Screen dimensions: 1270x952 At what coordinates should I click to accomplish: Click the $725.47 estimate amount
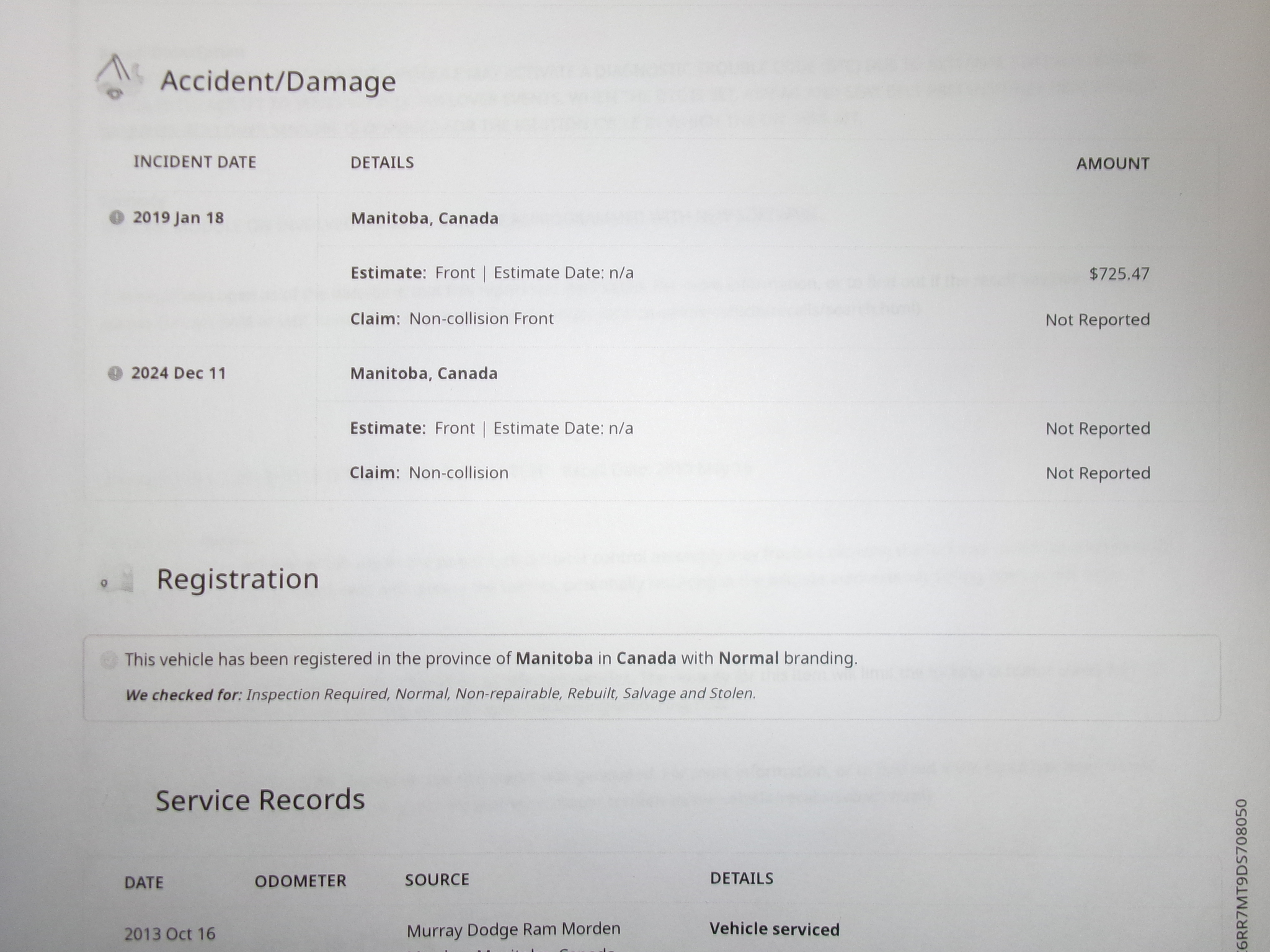(1119, 273)
